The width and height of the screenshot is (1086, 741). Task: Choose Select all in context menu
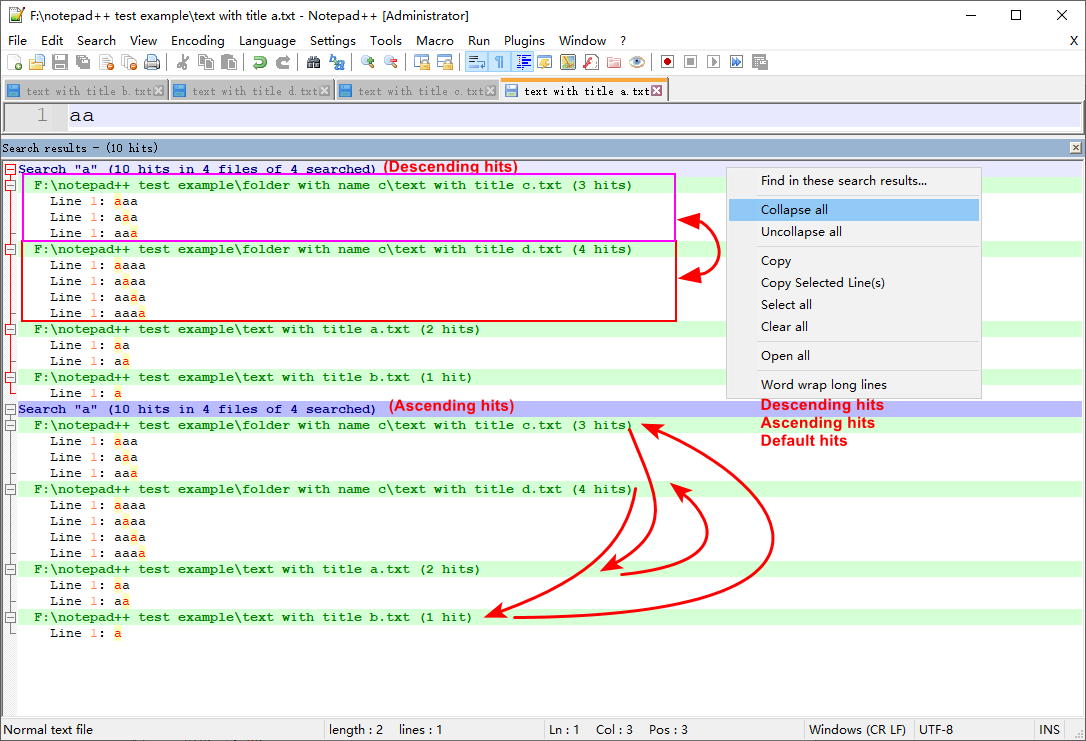pyautogui.click(x=853, y=305)
